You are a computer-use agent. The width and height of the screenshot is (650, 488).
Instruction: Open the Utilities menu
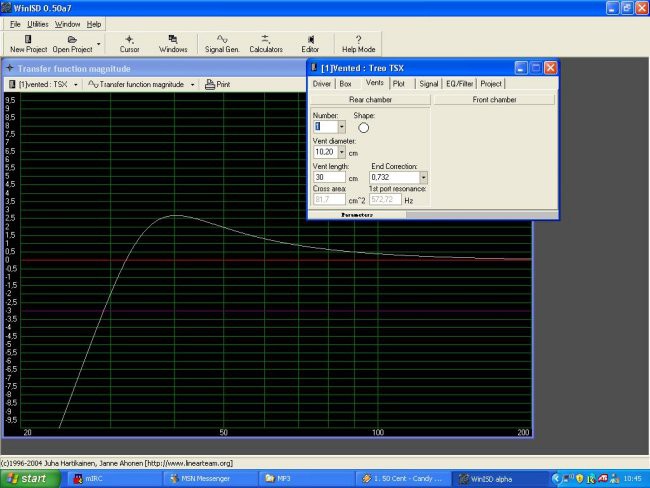click(x=38, y=24)
